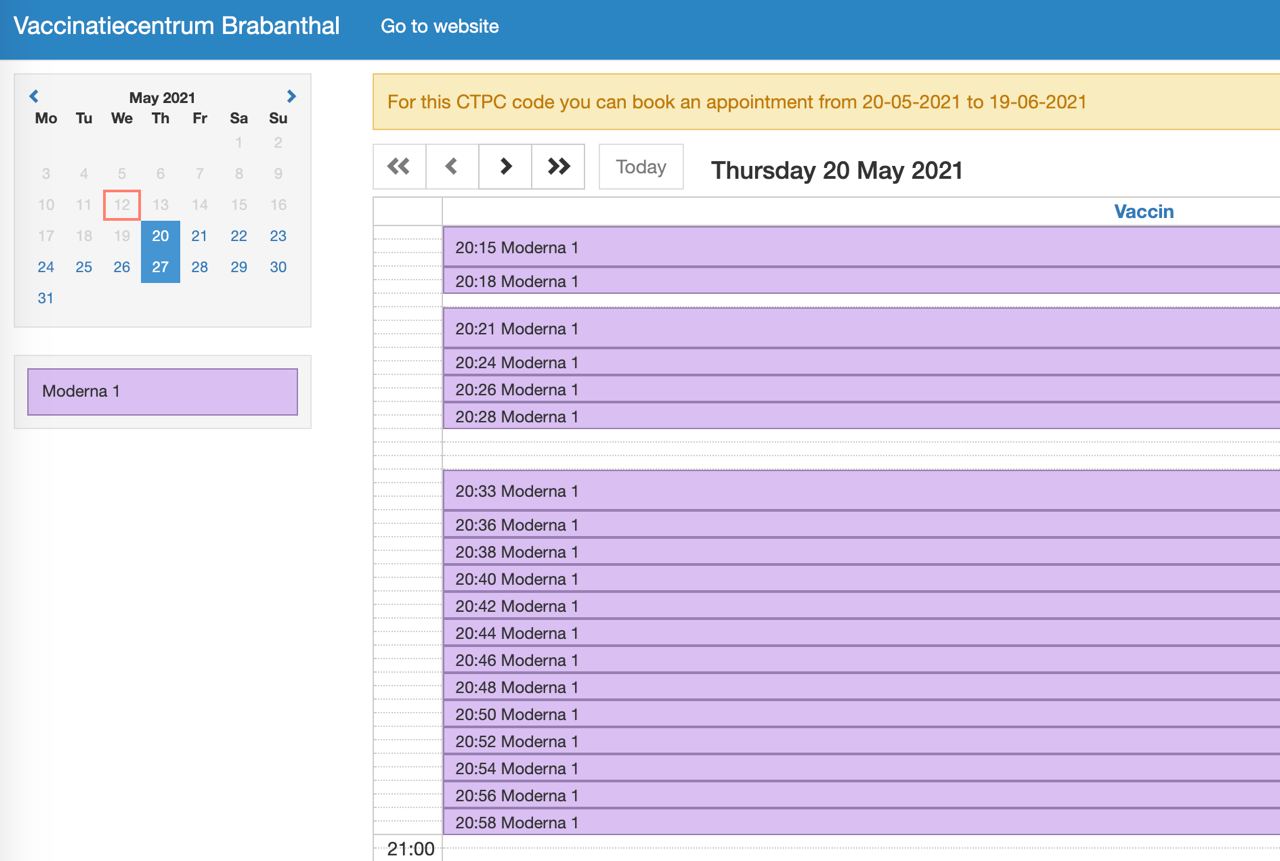
Task: Book the 20:42 Moderna 1 slot
Action: click(x=861, y=606)
